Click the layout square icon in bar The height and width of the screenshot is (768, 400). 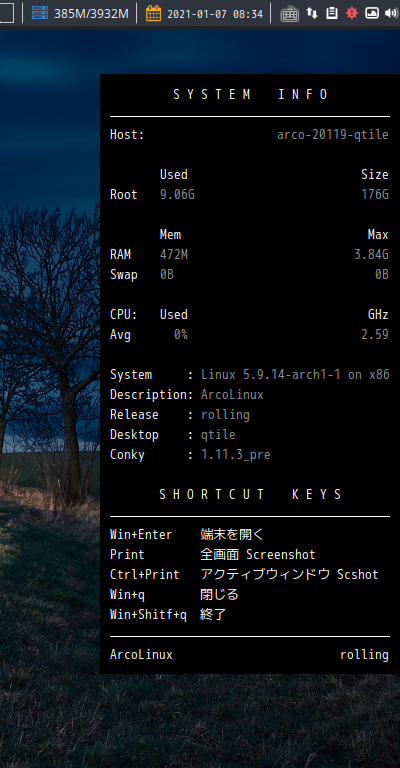coord(6,13)
